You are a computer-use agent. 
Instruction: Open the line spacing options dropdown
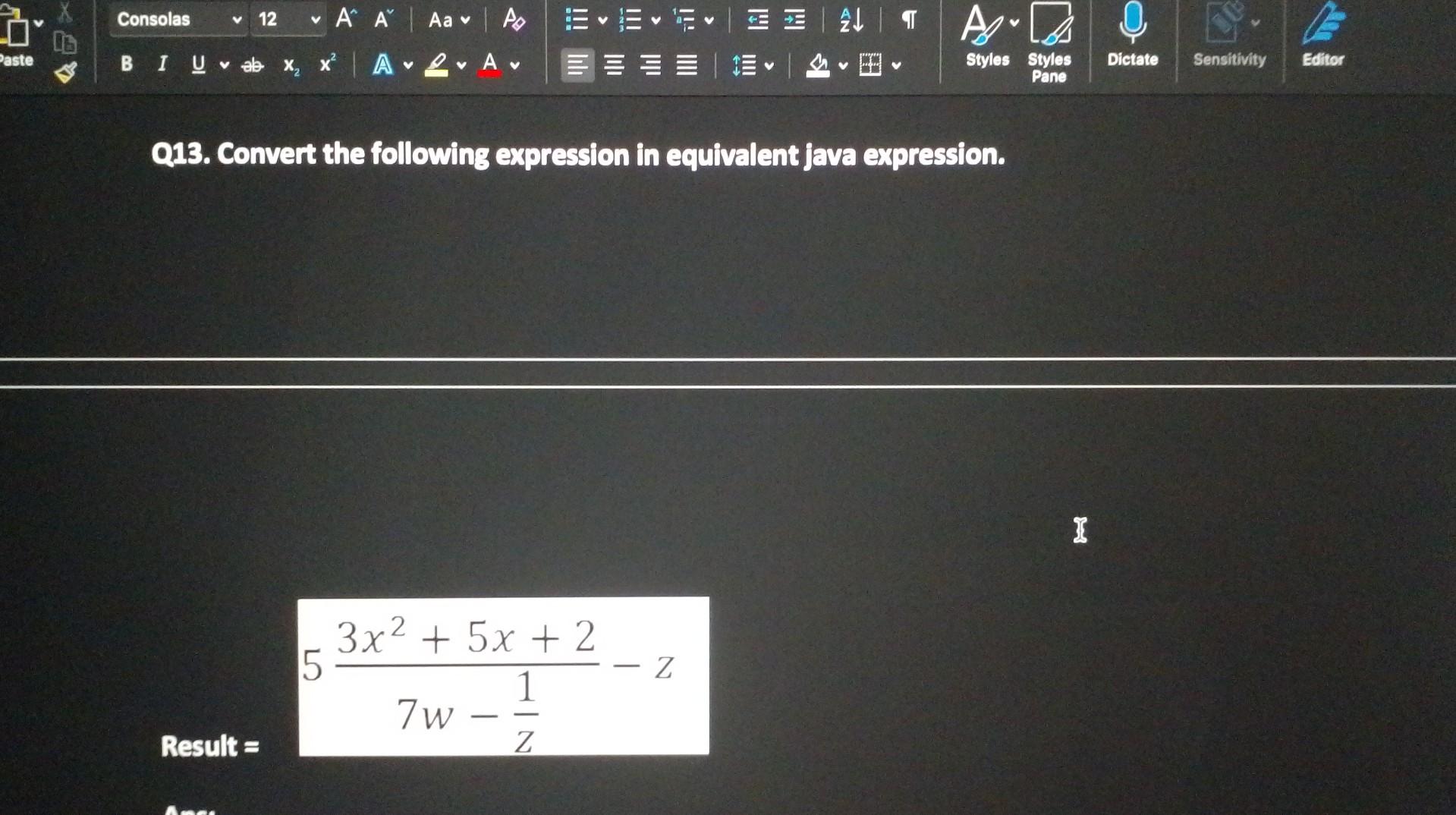coord(768,67)
